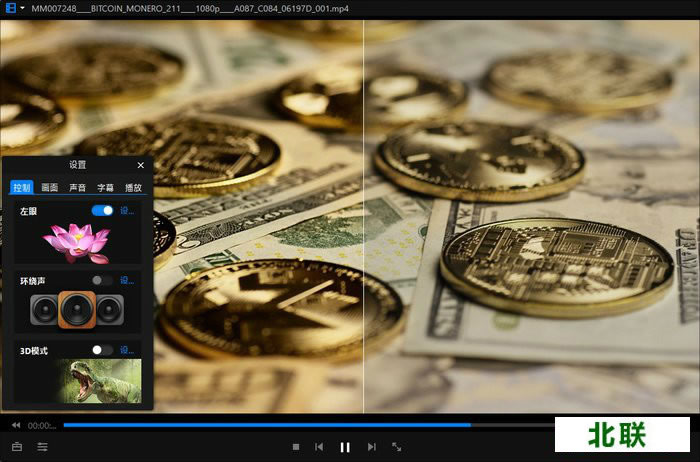Enable the 环绕声 surround sound toggle

click(102, 281)
